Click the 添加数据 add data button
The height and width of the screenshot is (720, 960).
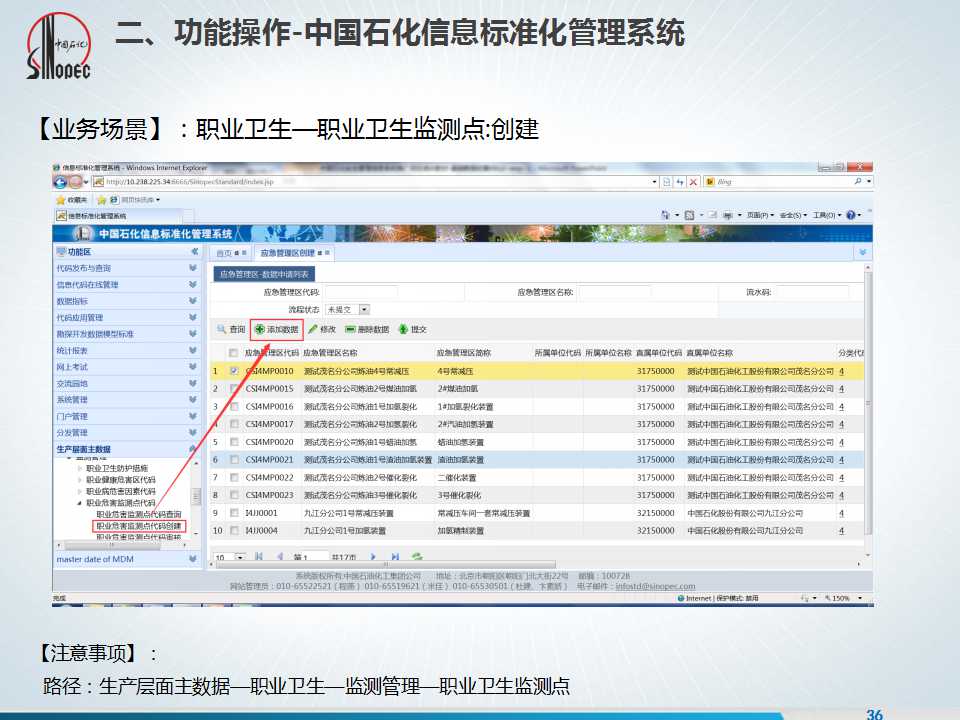[x=277, y=329]
